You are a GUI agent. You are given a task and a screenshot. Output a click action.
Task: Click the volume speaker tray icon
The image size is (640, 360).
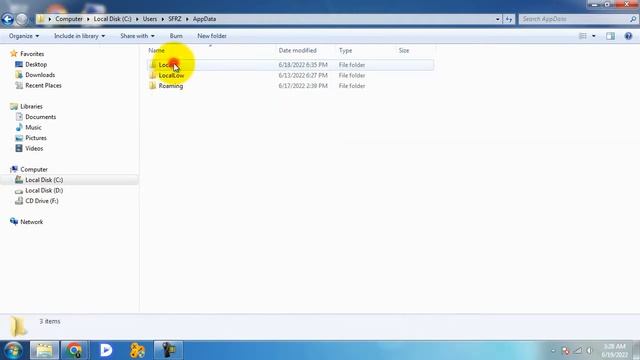click(589, 351)
